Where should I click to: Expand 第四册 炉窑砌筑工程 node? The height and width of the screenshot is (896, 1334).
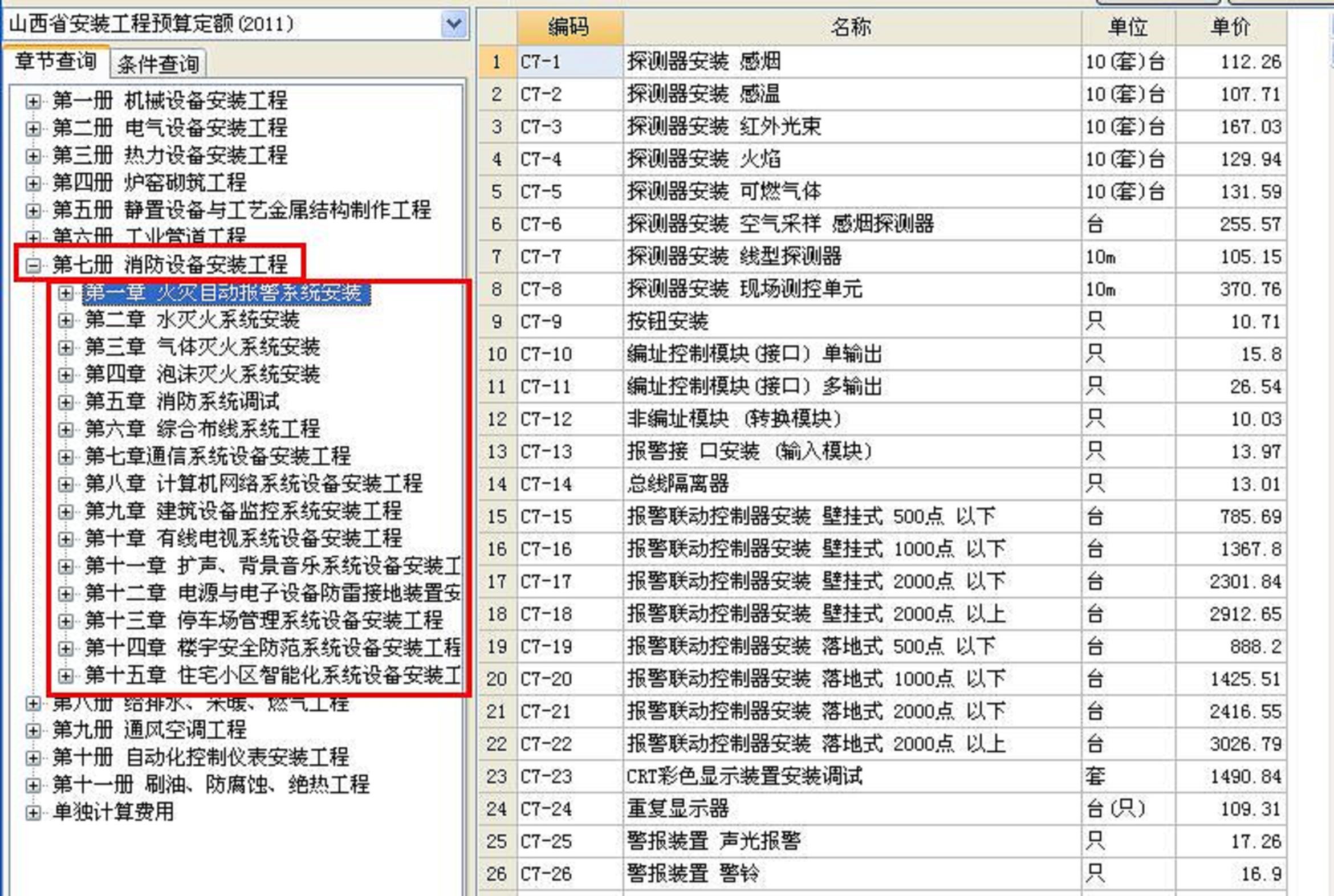pyautogui.click(x=33, y=184)
